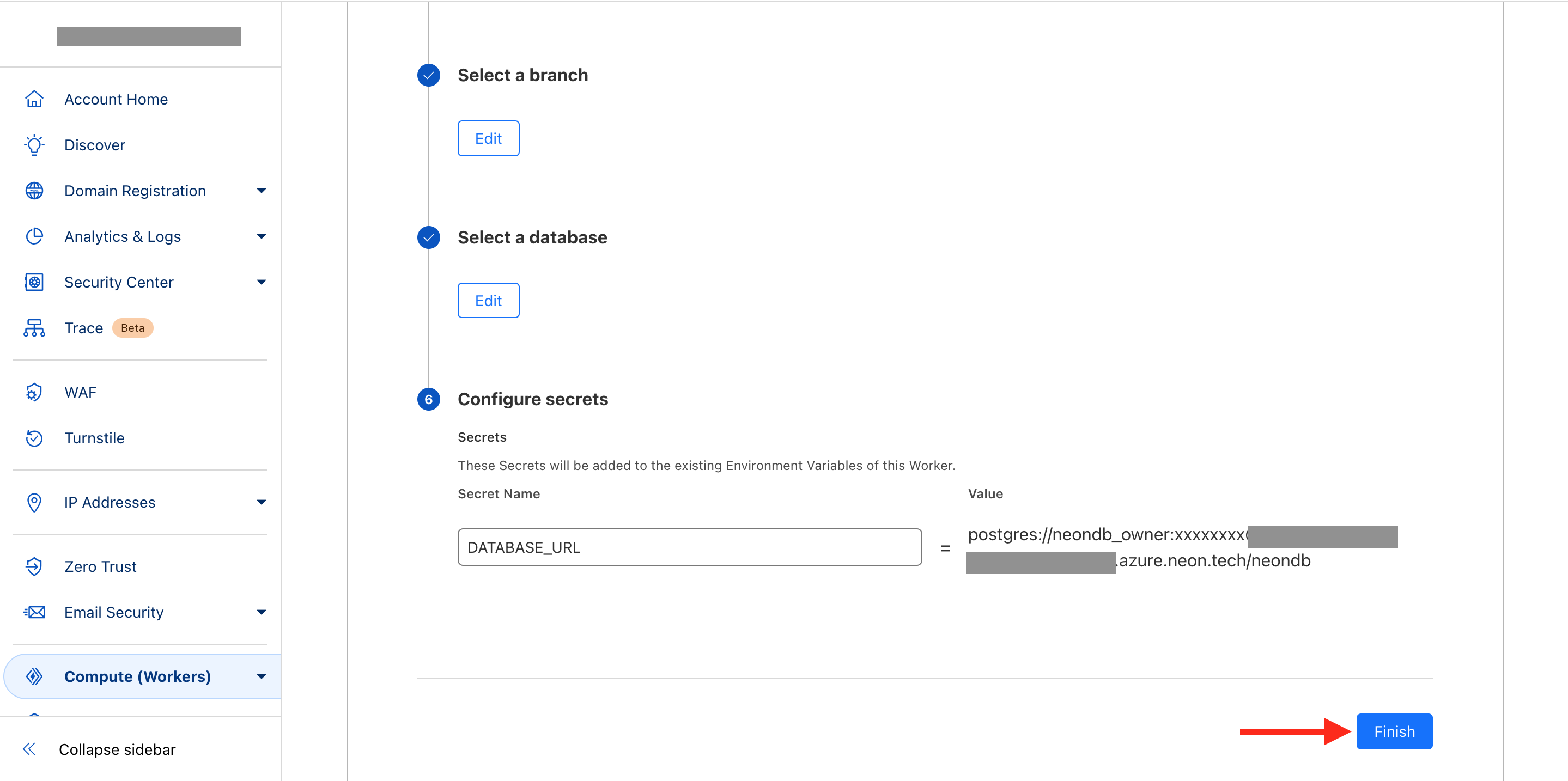Open the Domain Registration section label
This screenshot has height=781, width=1568.
tap(135, 191)
